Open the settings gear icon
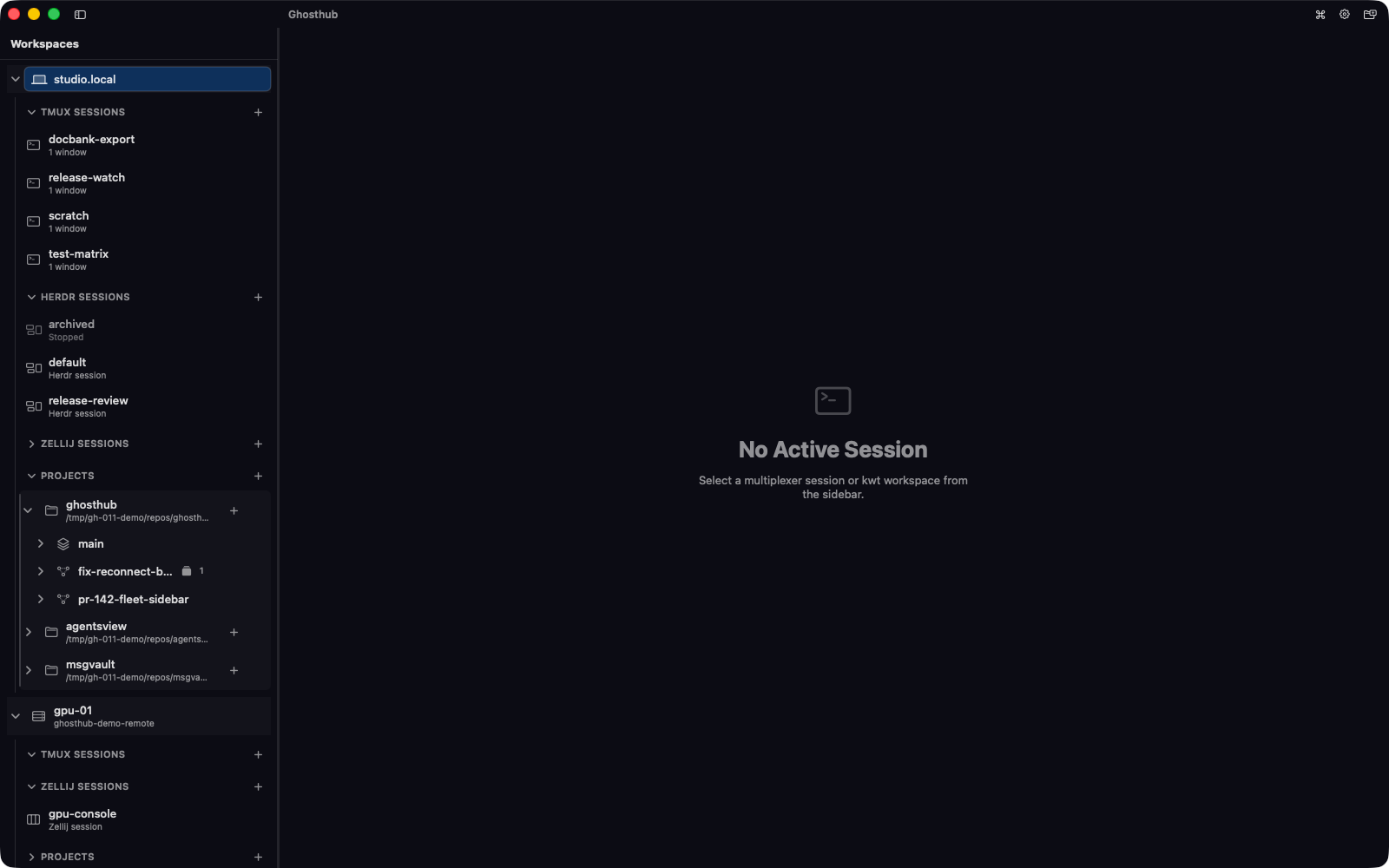The width and height of the screenshot is (1389, 868). point(1345,15)
